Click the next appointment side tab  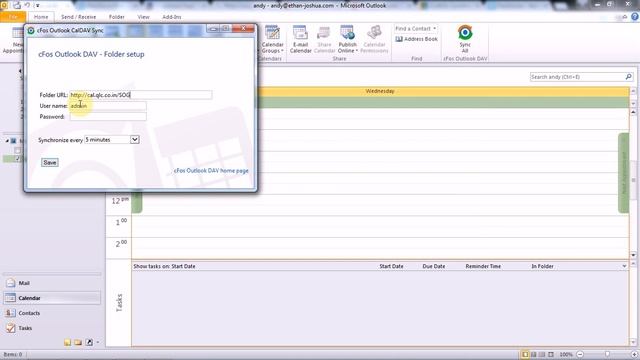(624, 173)
